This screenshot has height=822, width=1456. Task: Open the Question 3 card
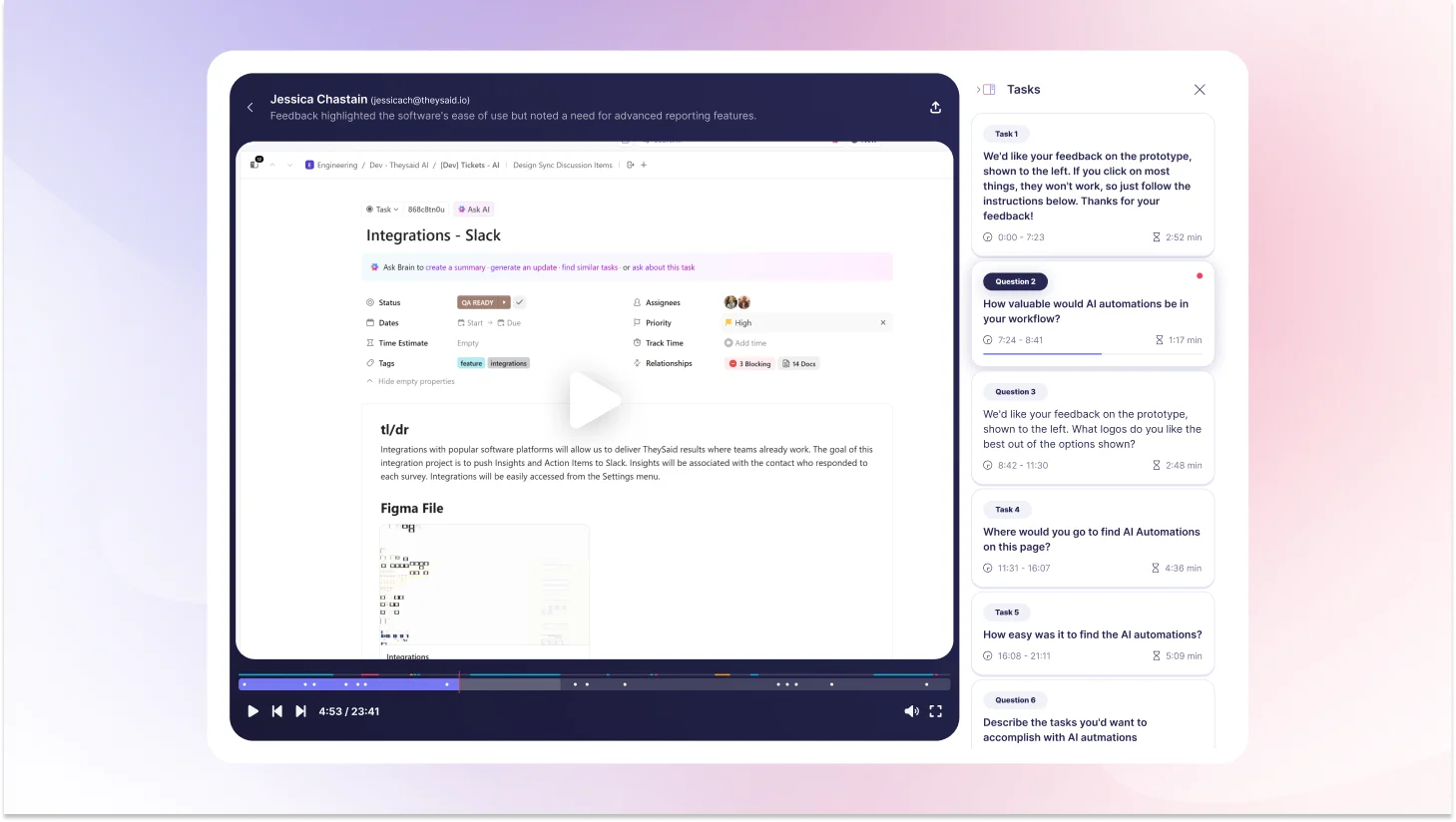(x=1093, y=428)
